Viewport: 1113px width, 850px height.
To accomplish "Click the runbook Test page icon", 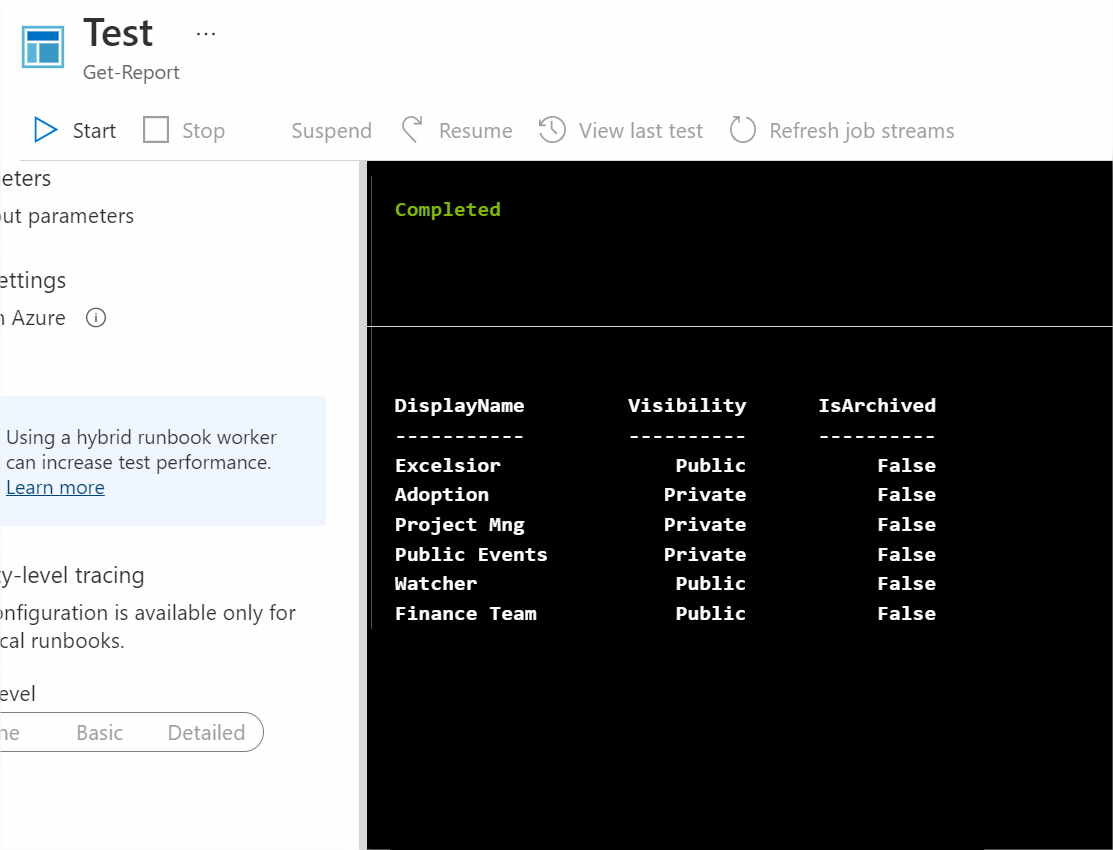I will pos(43,47).
